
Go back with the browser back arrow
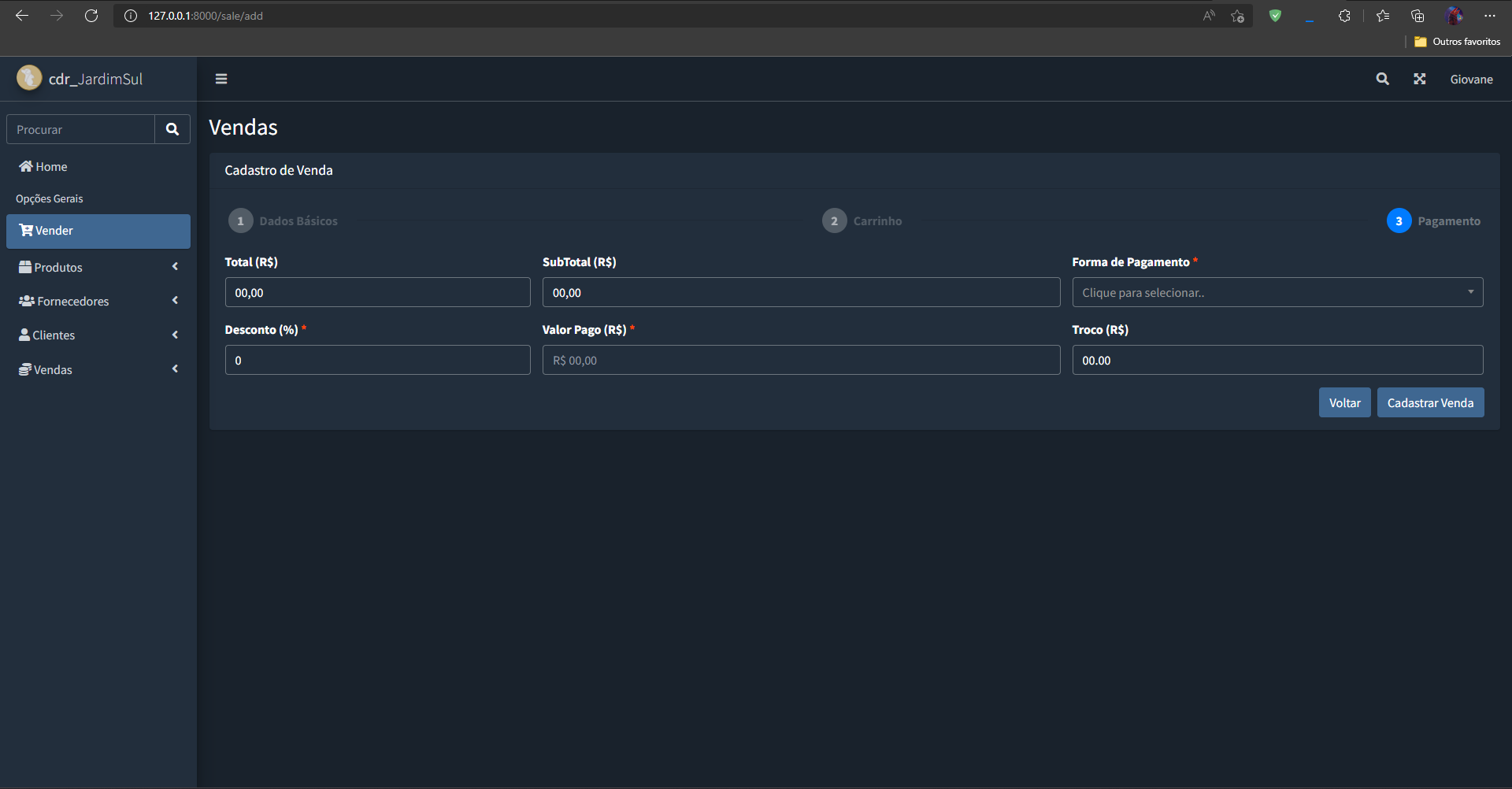[22, 16]
